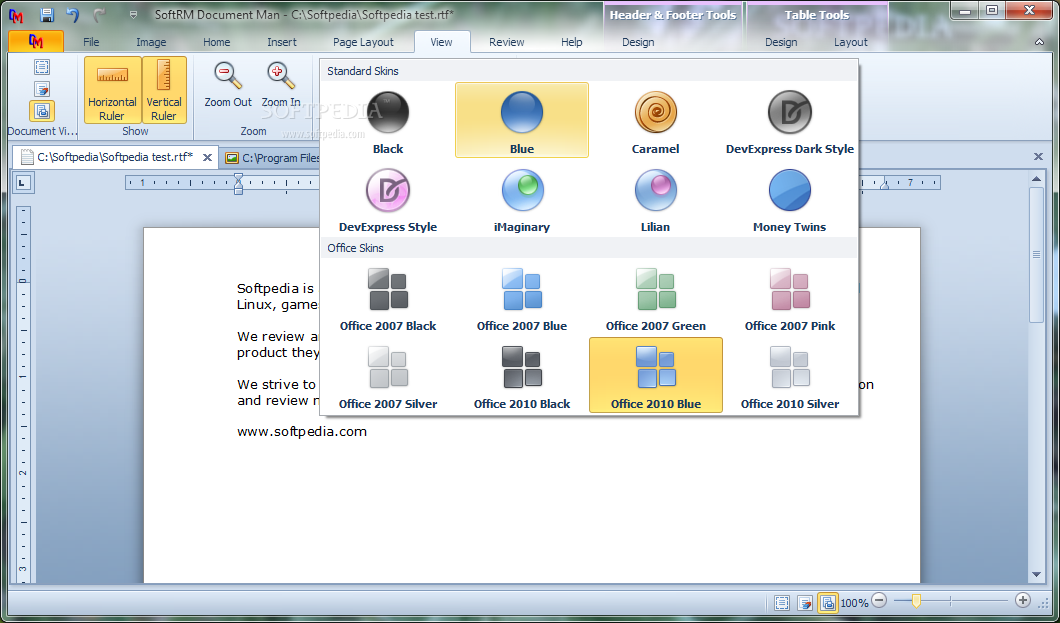
Task: Open the Page Layout tab
Action: (363, 42)
